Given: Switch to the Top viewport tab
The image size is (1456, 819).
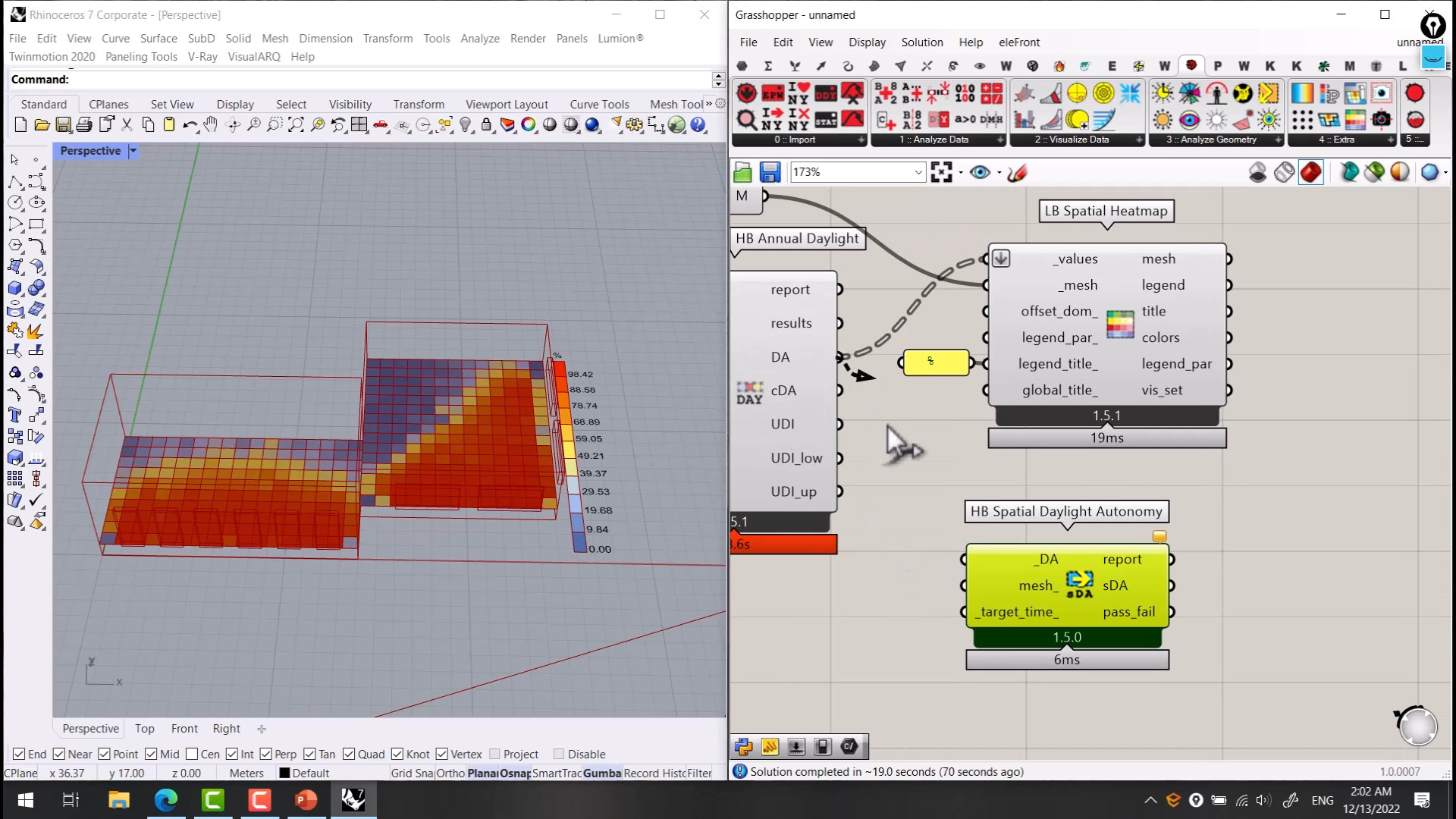Looking at the screenshot, I should (144, 728).
